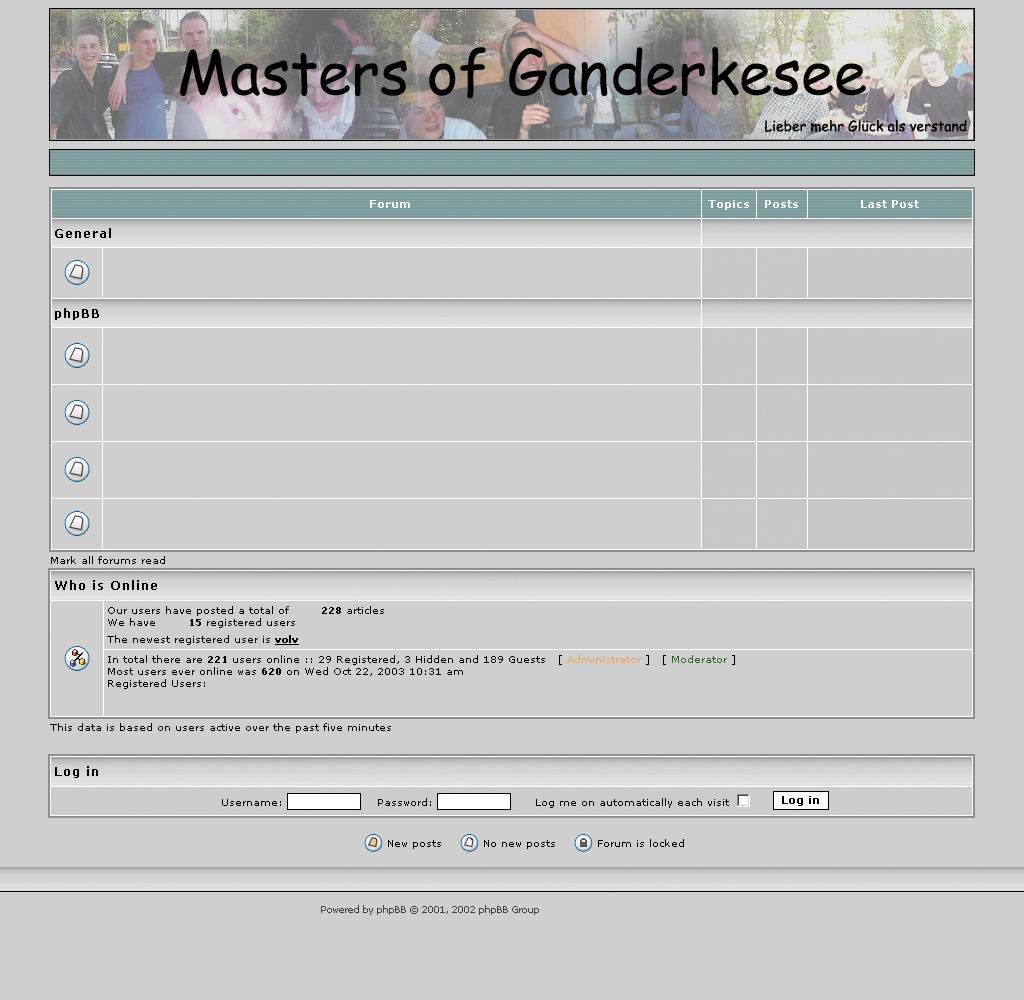1024x1000 pixels.
Task: Click the Password input field
Action: click(474, 801)
